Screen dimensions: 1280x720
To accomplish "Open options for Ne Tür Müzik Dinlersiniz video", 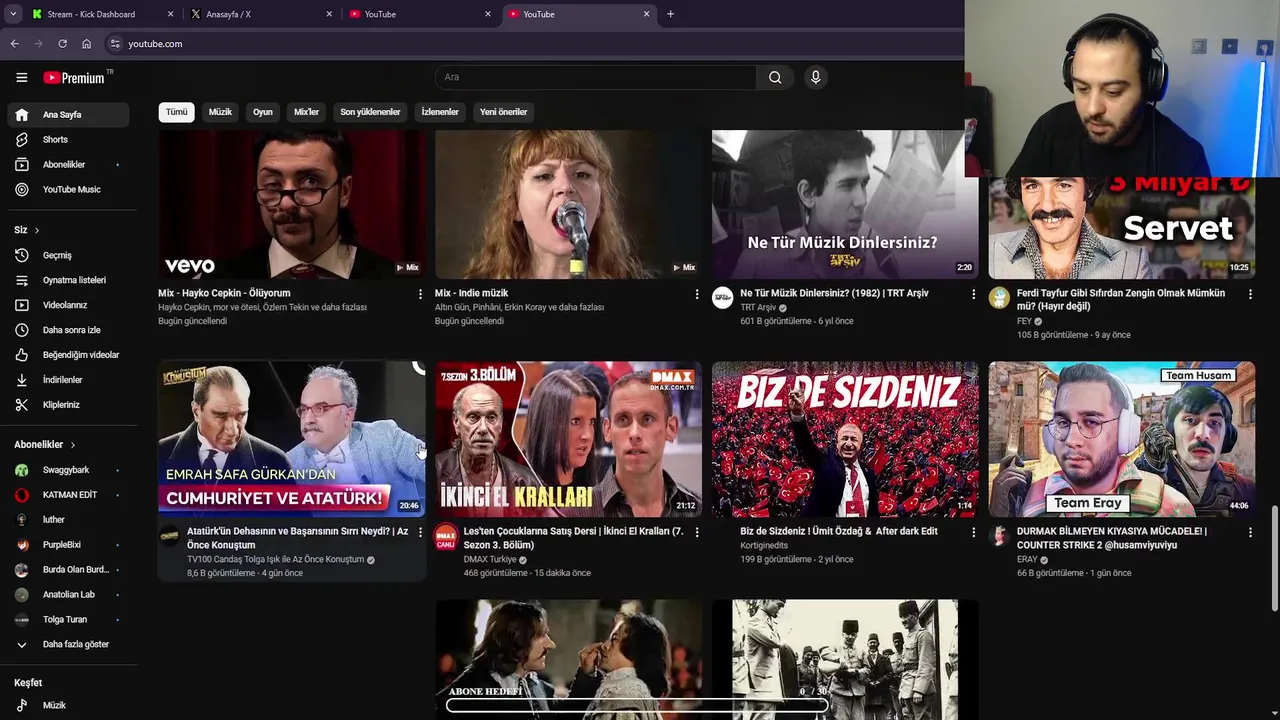I will click(973, 294).
